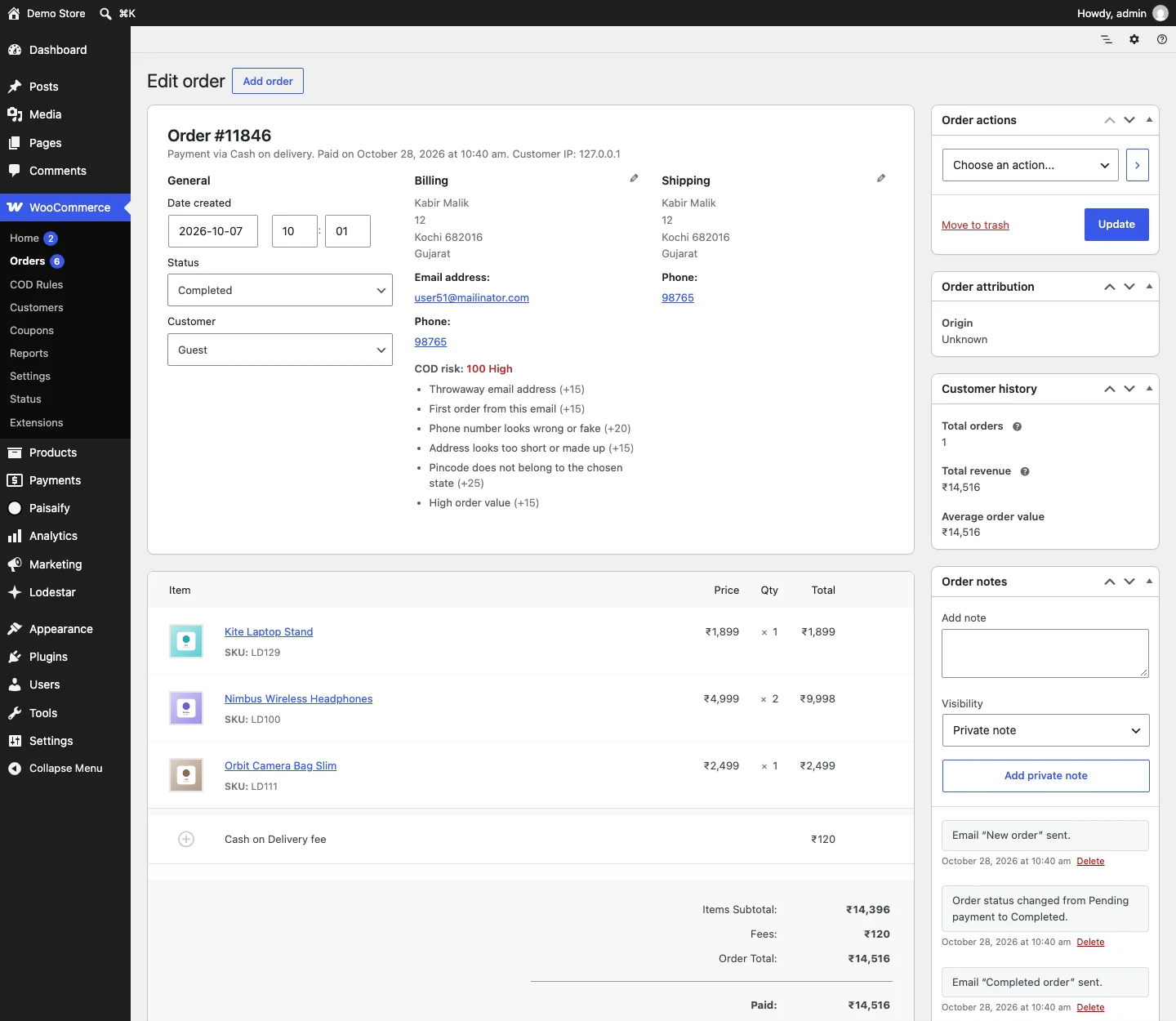Image resolution: width=1176 pixels, height=1021 pixels.
Task: Collapse the admin sidebar menu
Action: click(65, 769)
